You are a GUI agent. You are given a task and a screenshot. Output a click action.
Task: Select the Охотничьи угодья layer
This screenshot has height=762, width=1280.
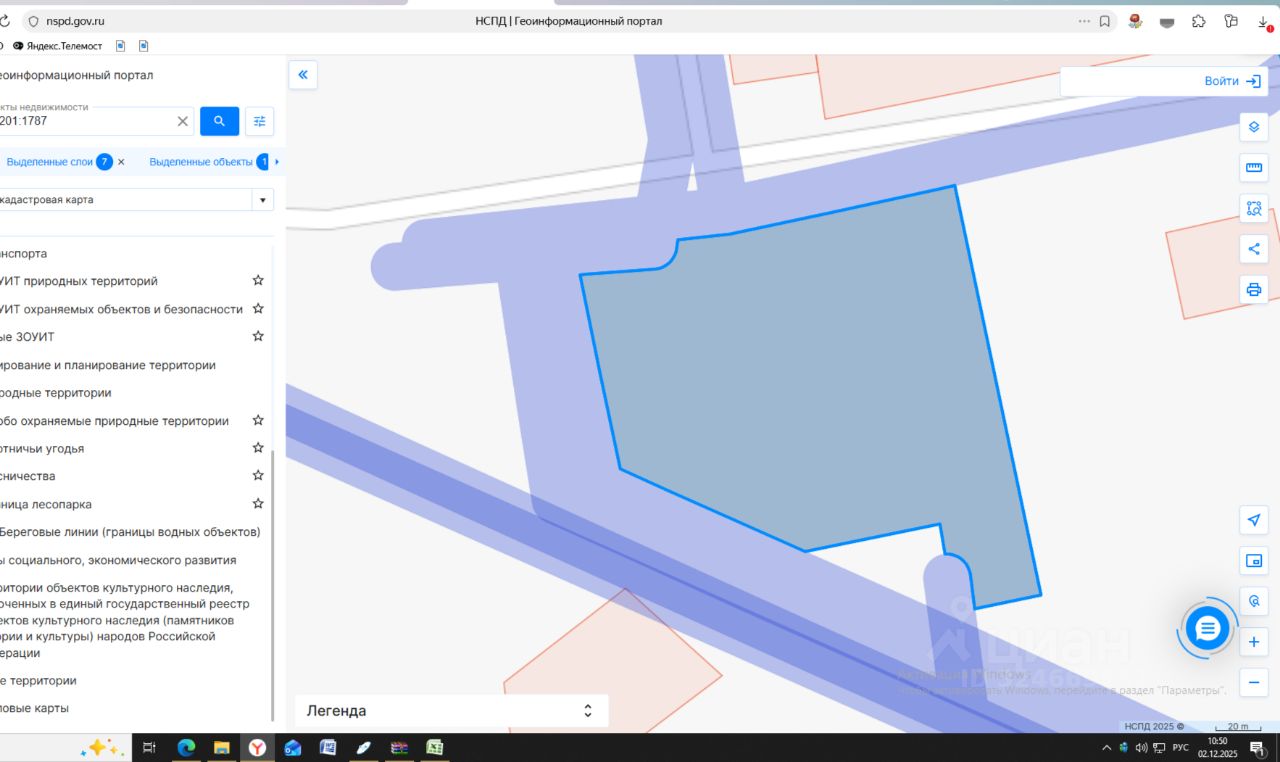coord(42,449)
